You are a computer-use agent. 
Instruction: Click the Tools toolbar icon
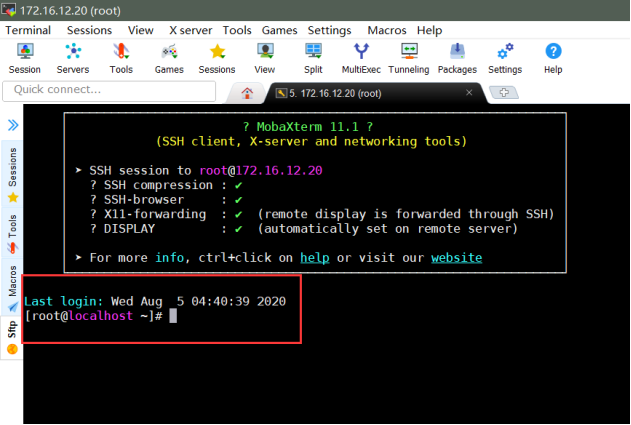click(x=121, y=59)
